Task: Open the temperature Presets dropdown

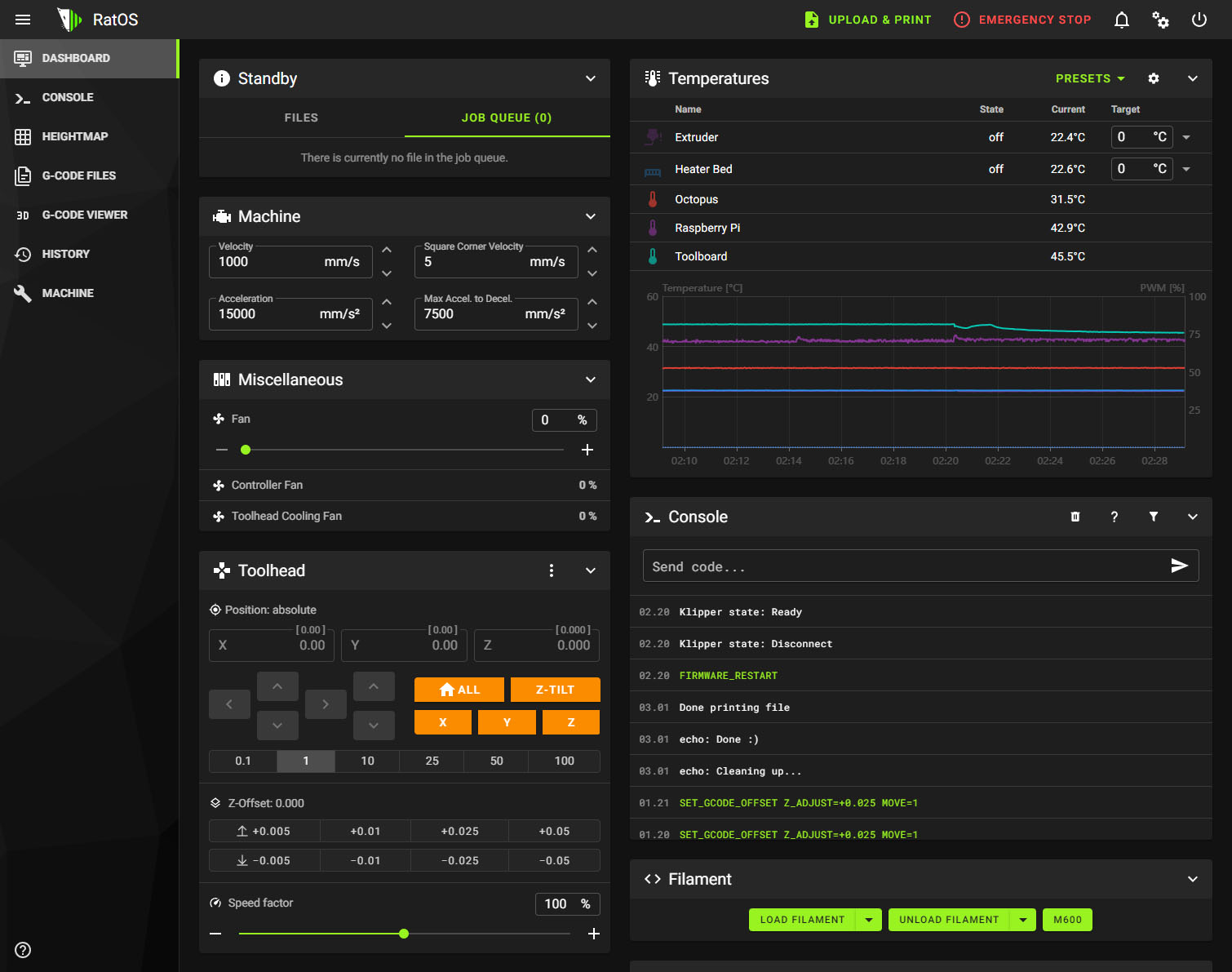Action: click(1090, 78)
